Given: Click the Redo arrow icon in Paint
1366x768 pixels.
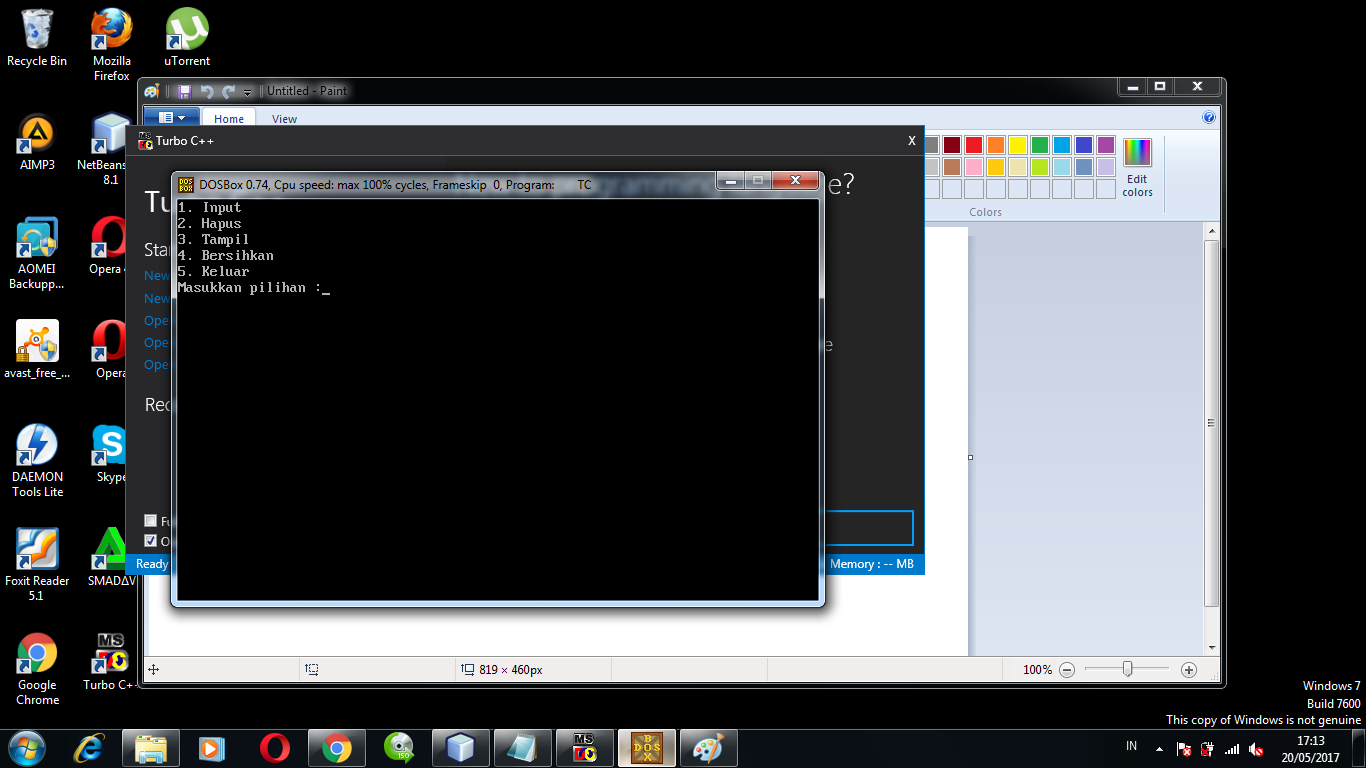Looking at the screenshot, I should click(x=229, y=91).
